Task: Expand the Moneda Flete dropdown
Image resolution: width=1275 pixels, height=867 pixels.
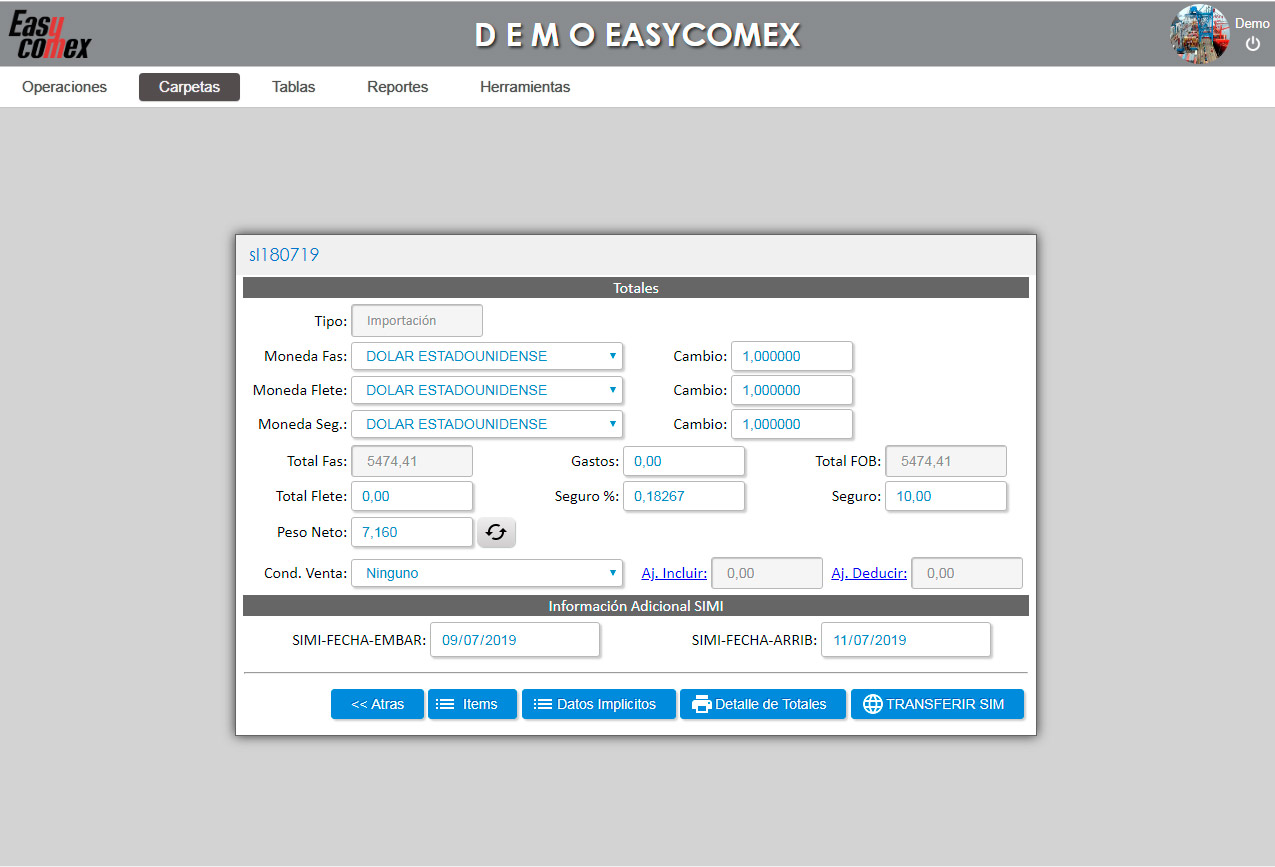Action: pos(487,390)
